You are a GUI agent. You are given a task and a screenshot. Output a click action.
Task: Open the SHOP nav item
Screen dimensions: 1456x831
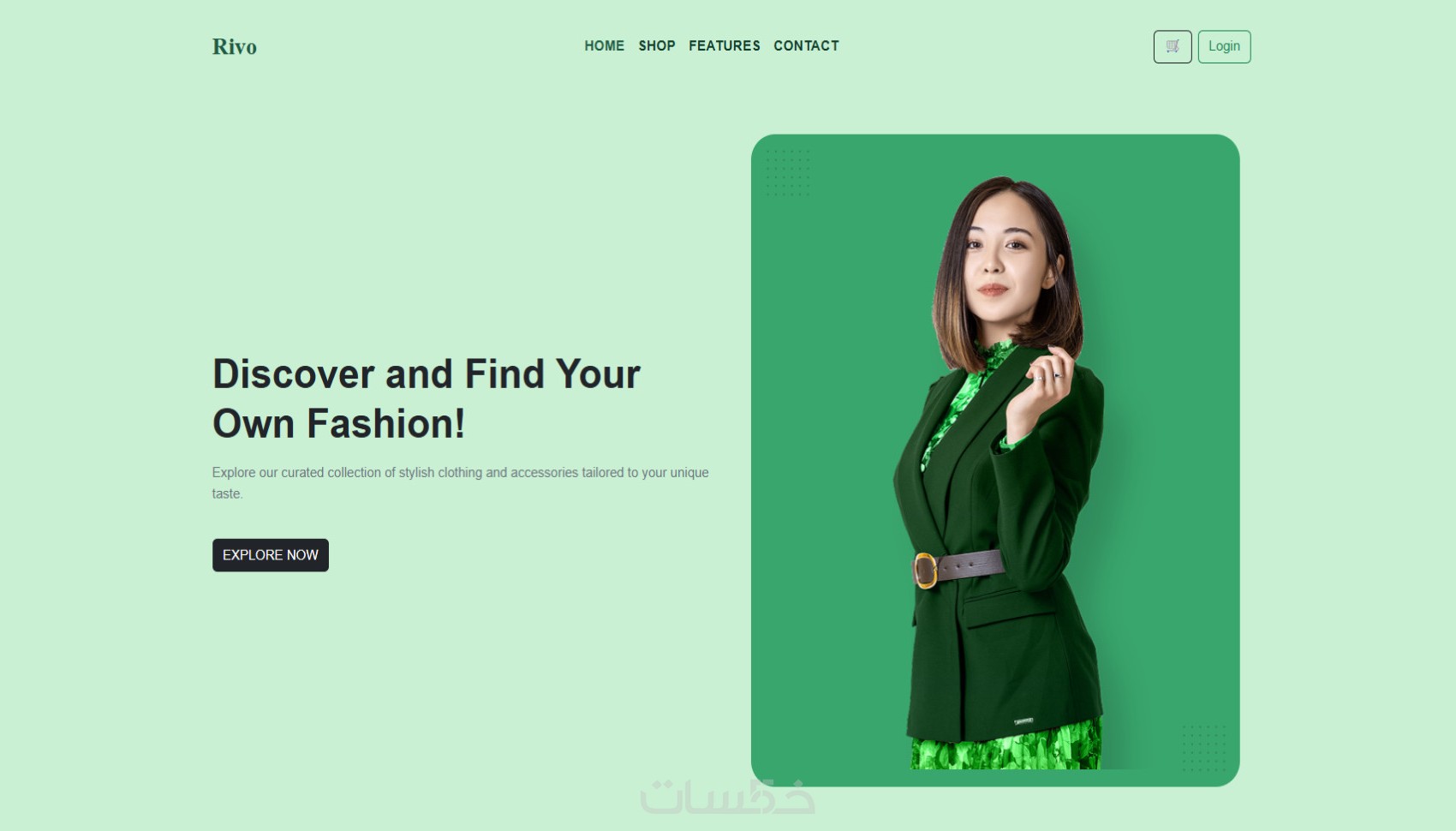(657, 46)
